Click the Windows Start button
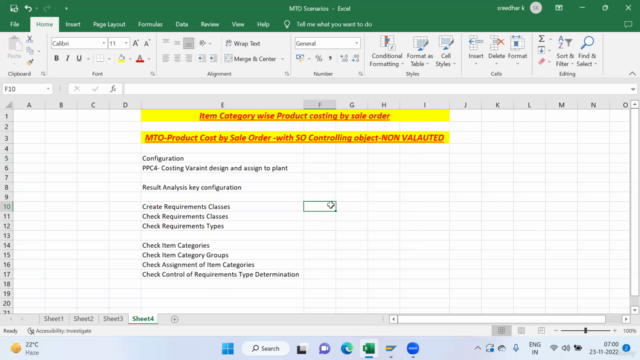The width and height of the screenshot is (640, 360). tap(228, 348)
